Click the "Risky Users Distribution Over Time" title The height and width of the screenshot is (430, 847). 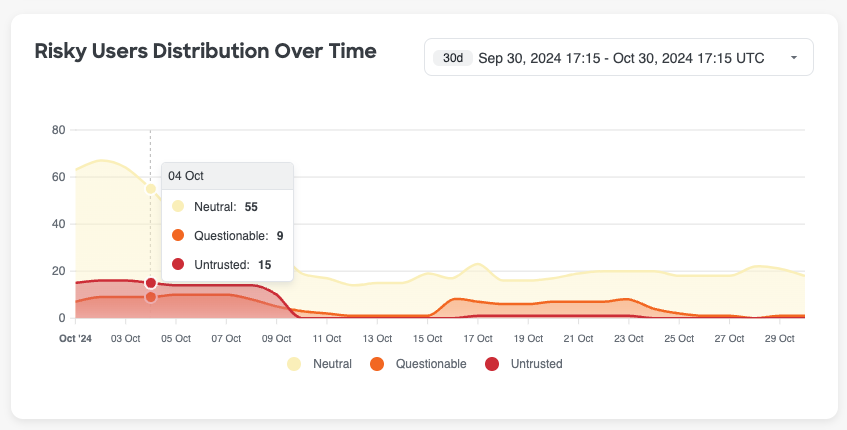(205, 51)
